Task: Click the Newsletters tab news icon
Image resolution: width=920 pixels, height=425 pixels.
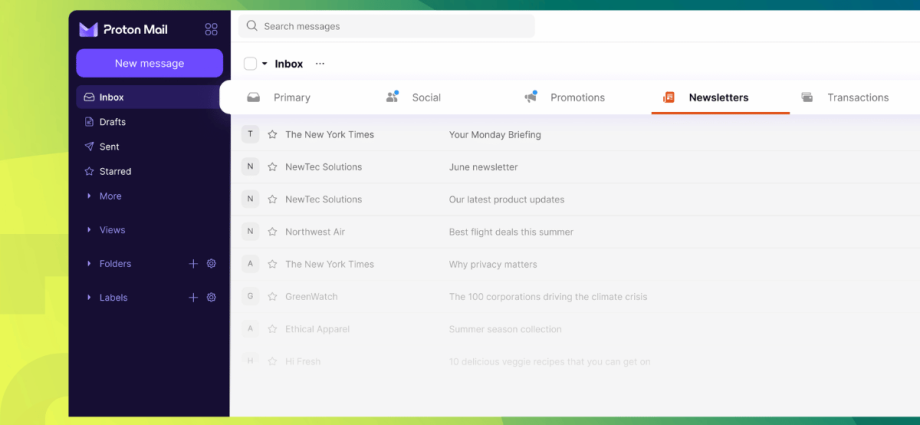Action: click(669, 97)
